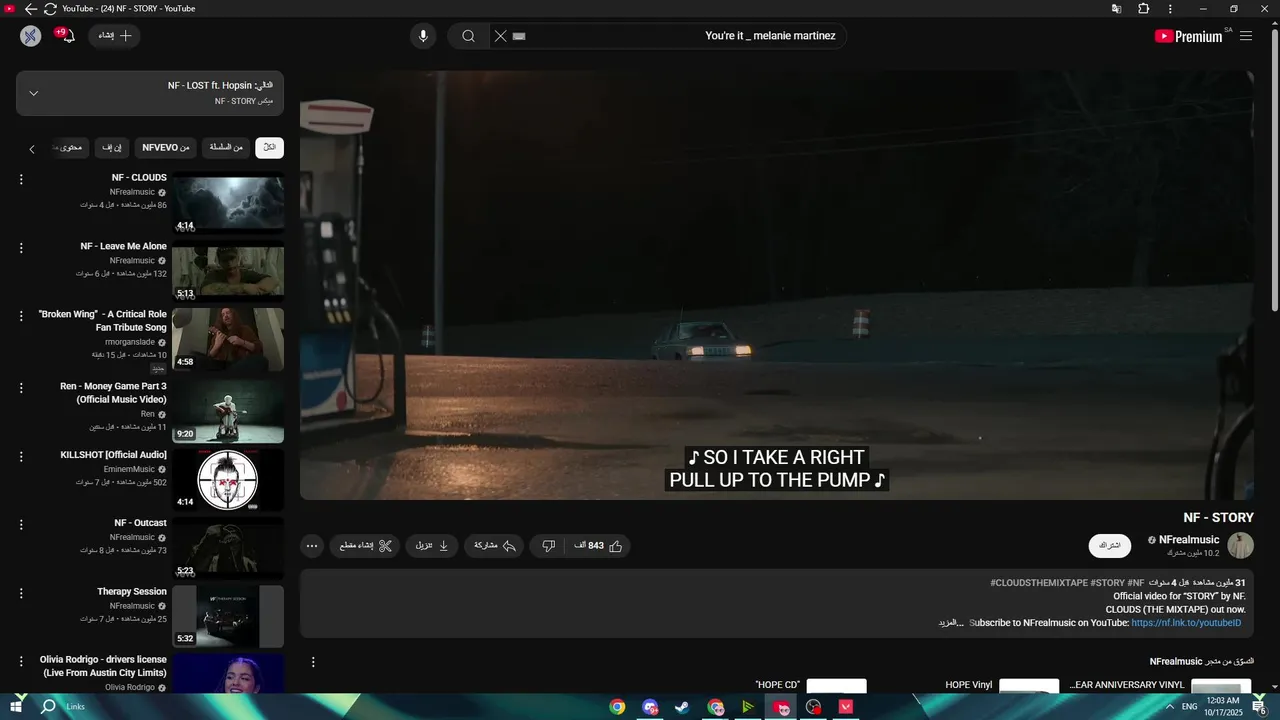The image size is (1280, 720).
Task: Play the Broken Wing tribute song thumbnail
Action: click(228, 339)
